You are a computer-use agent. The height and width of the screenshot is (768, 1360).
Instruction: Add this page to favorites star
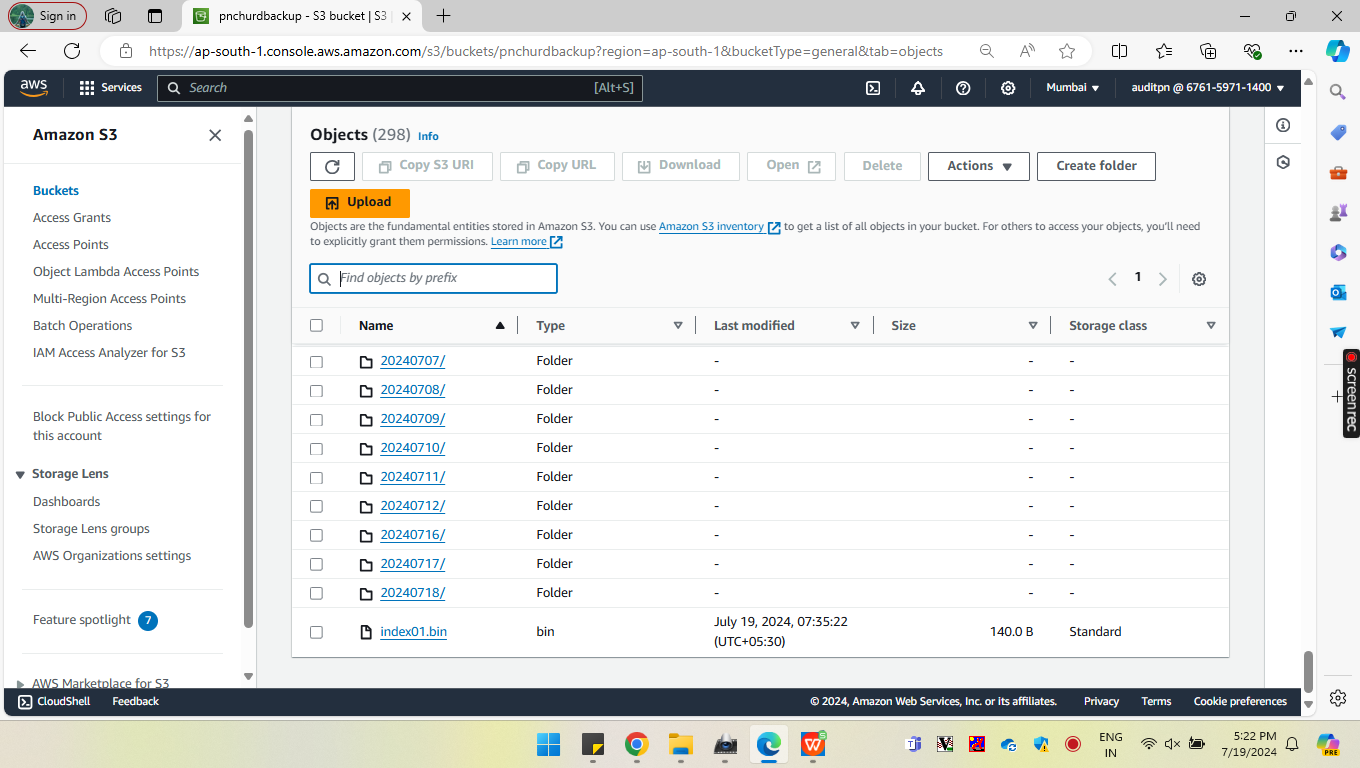pyautogui.click(x=1067, y=51)
